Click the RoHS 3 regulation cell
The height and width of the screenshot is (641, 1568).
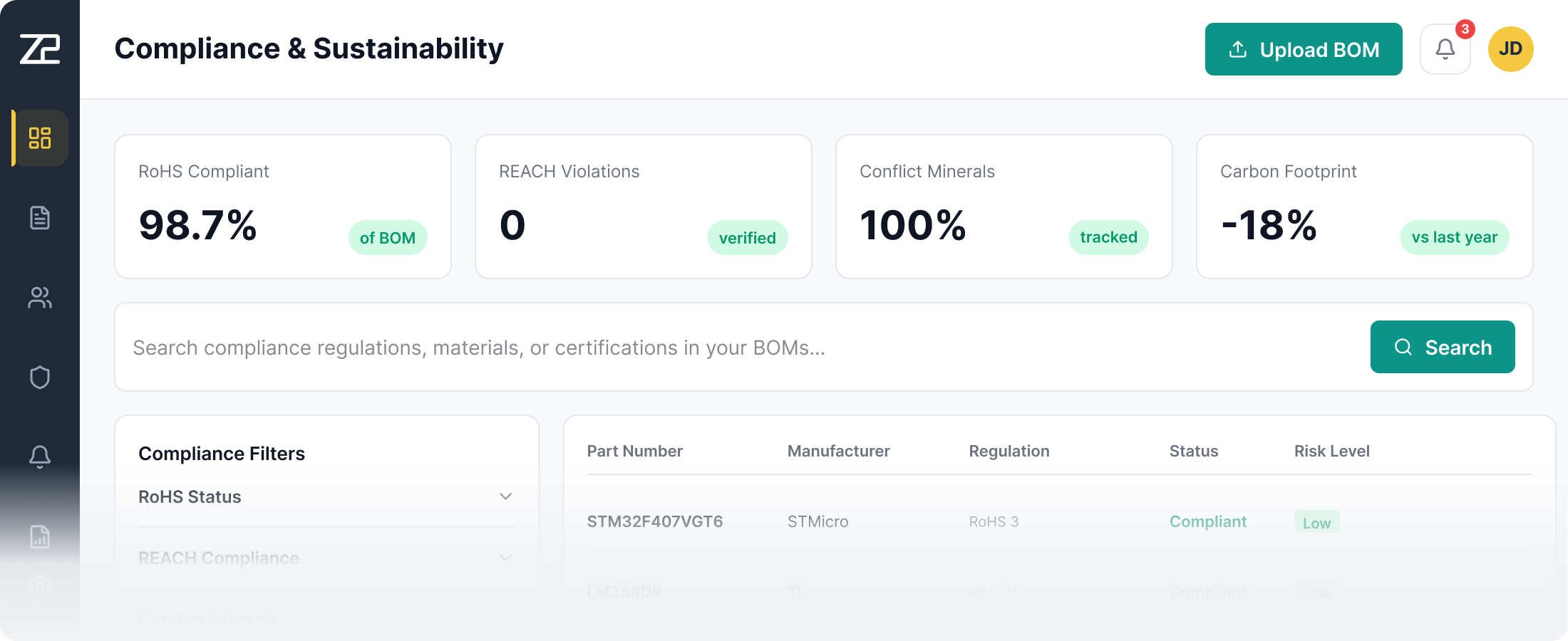pos(994,521)
